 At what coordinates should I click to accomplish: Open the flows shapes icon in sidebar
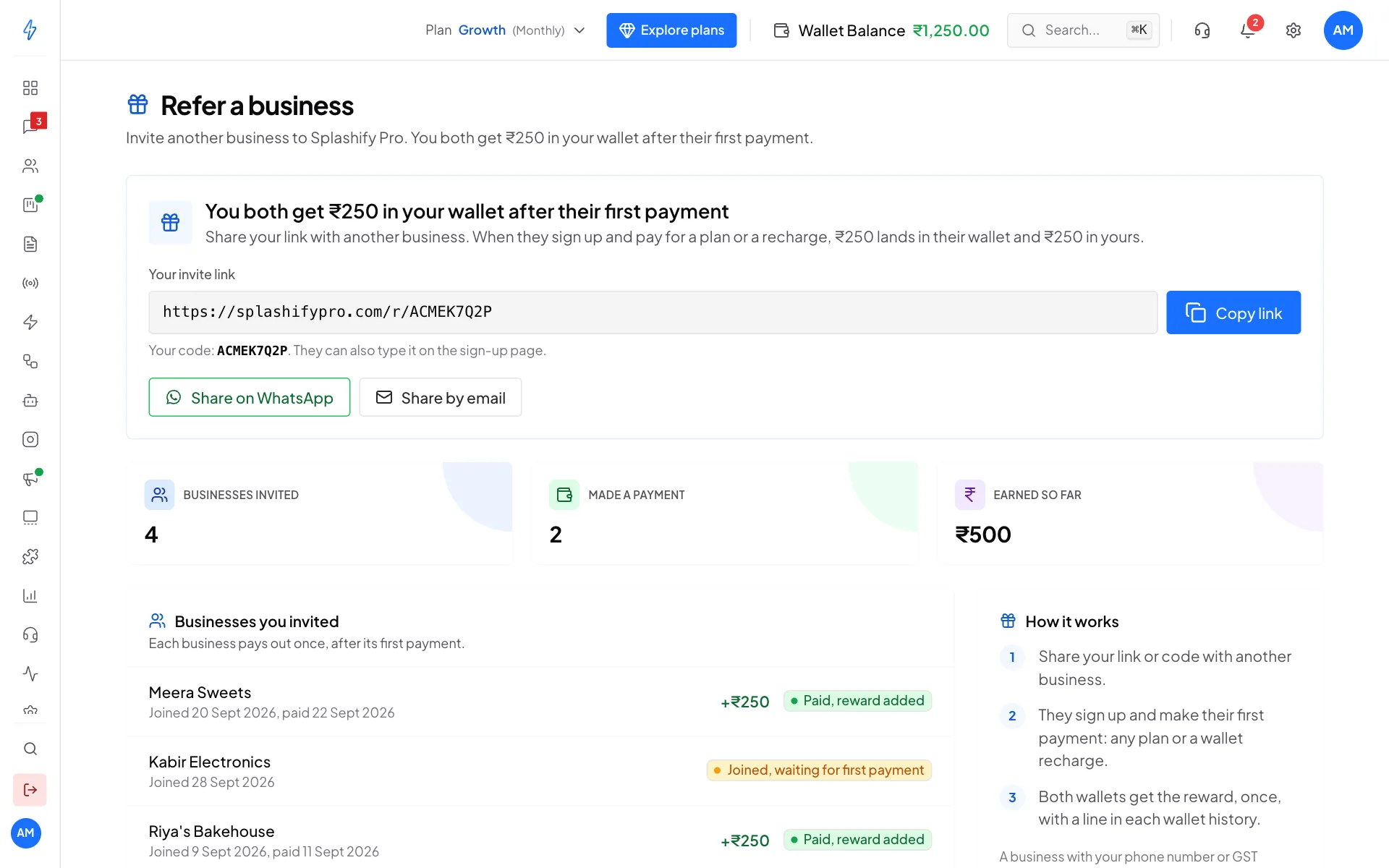tap(30, 361)
